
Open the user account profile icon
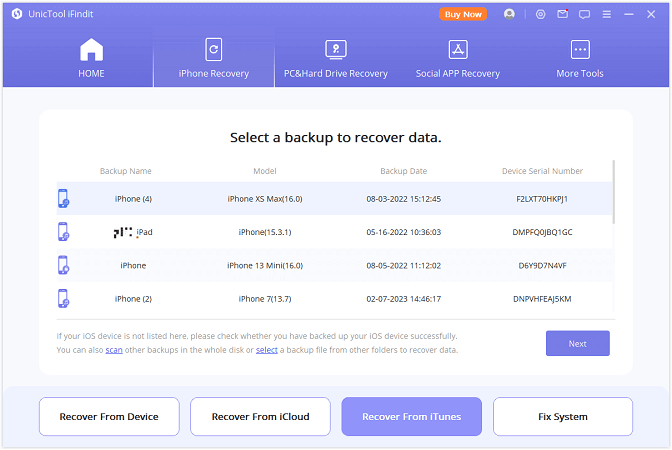(510, 15)
